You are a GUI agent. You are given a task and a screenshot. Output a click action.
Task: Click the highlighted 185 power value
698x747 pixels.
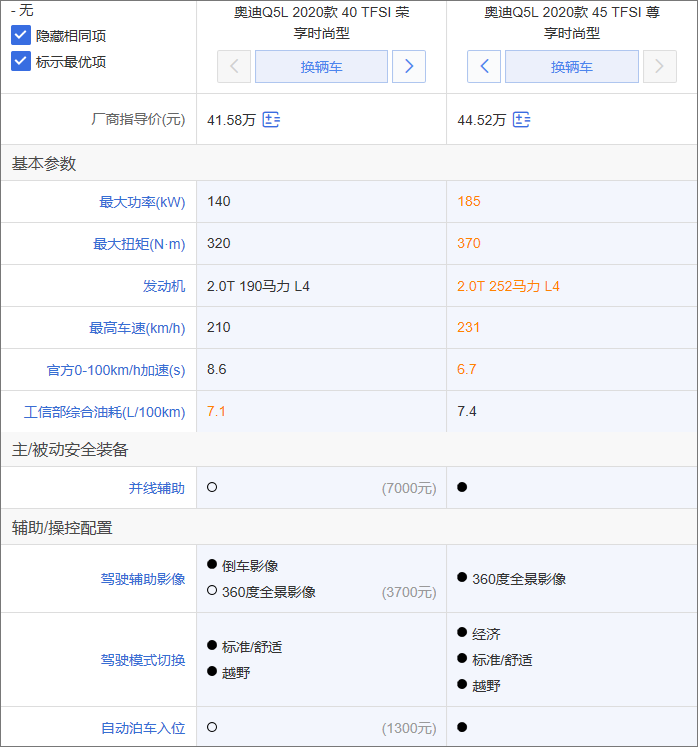point(469,201)
